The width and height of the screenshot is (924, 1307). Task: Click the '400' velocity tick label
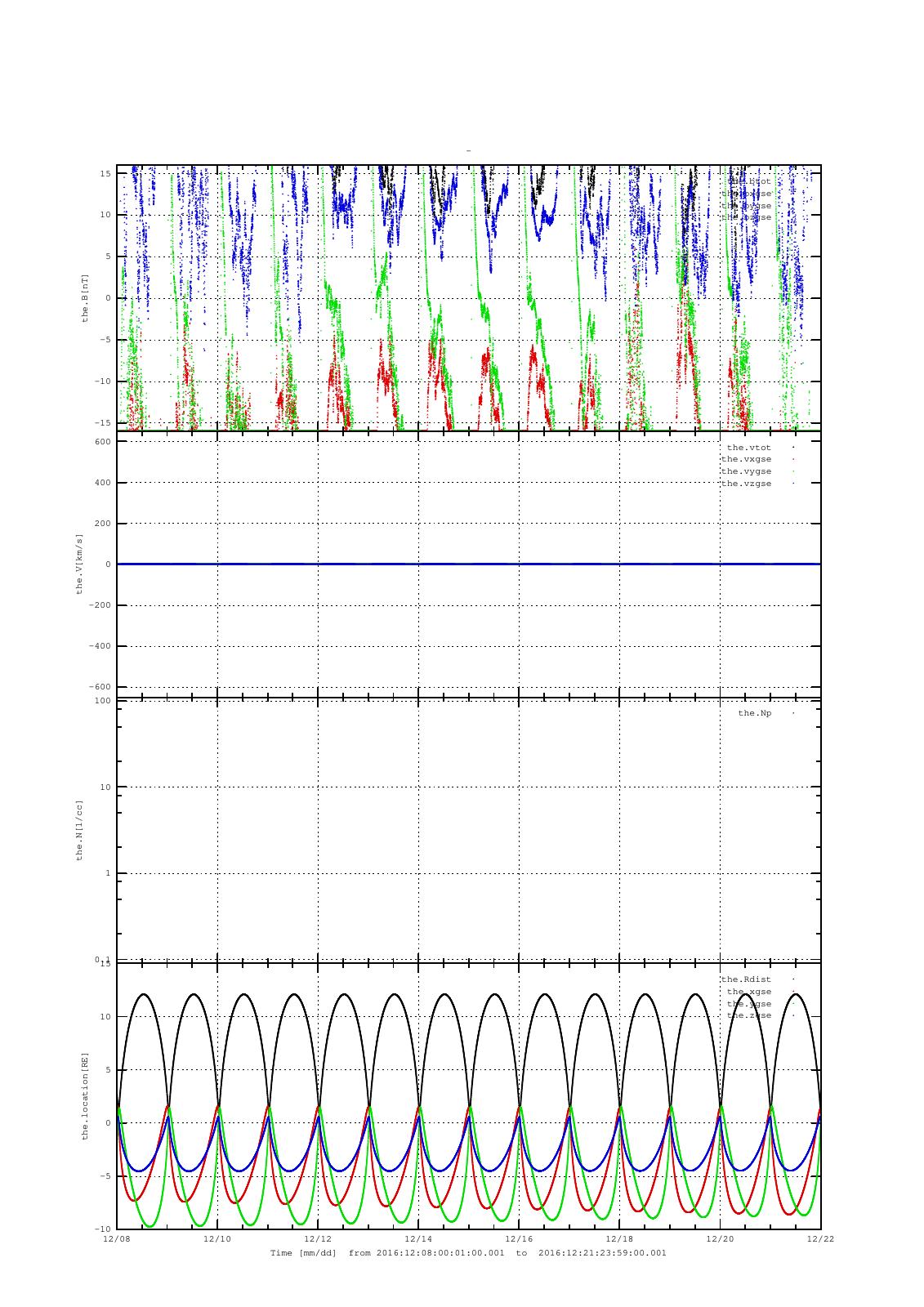coord(103,483)
